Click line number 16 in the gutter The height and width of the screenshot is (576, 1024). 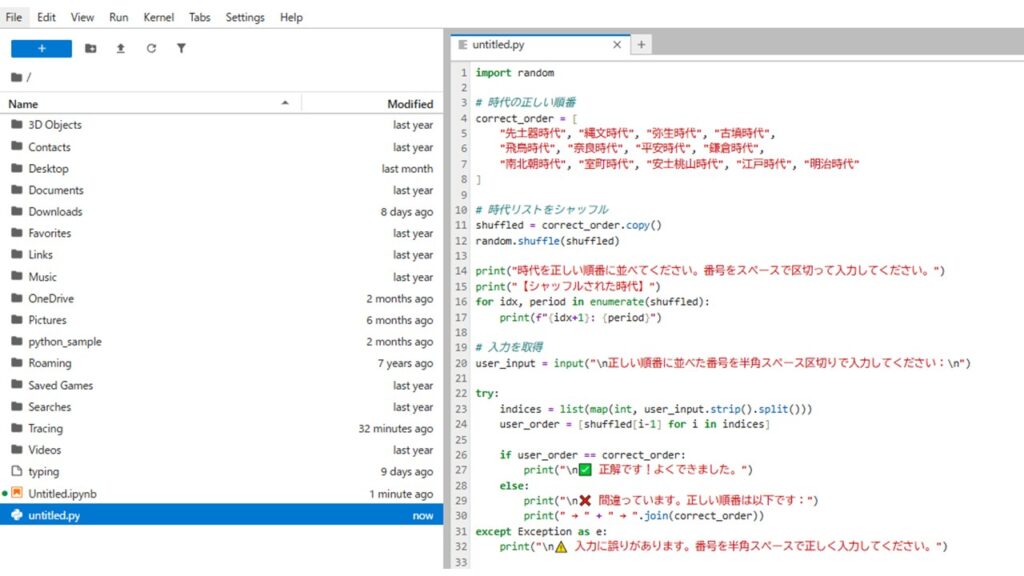[461, 302]
